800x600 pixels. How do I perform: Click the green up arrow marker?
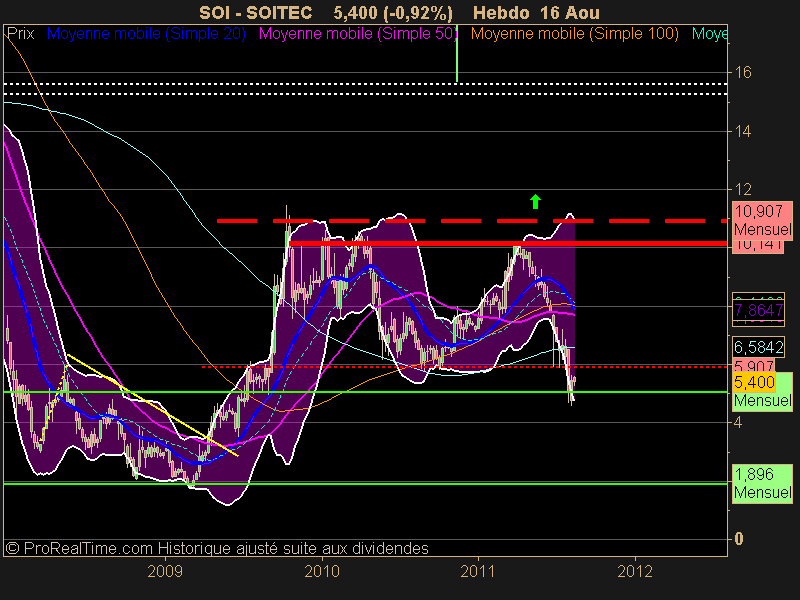pos(535,202)
